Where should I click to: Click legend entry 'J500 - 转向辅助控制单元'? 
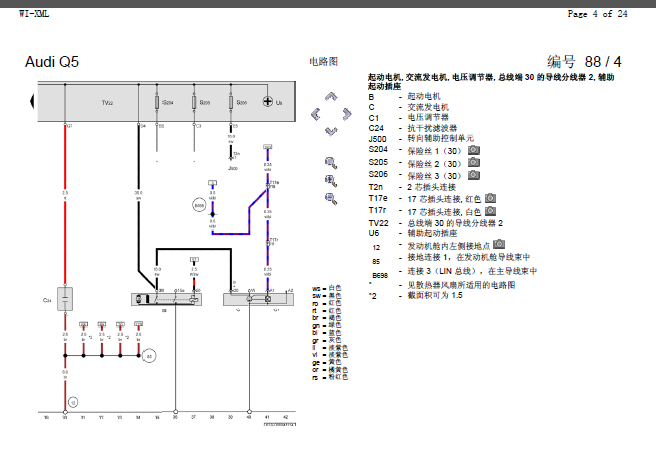tap(421, 138)
